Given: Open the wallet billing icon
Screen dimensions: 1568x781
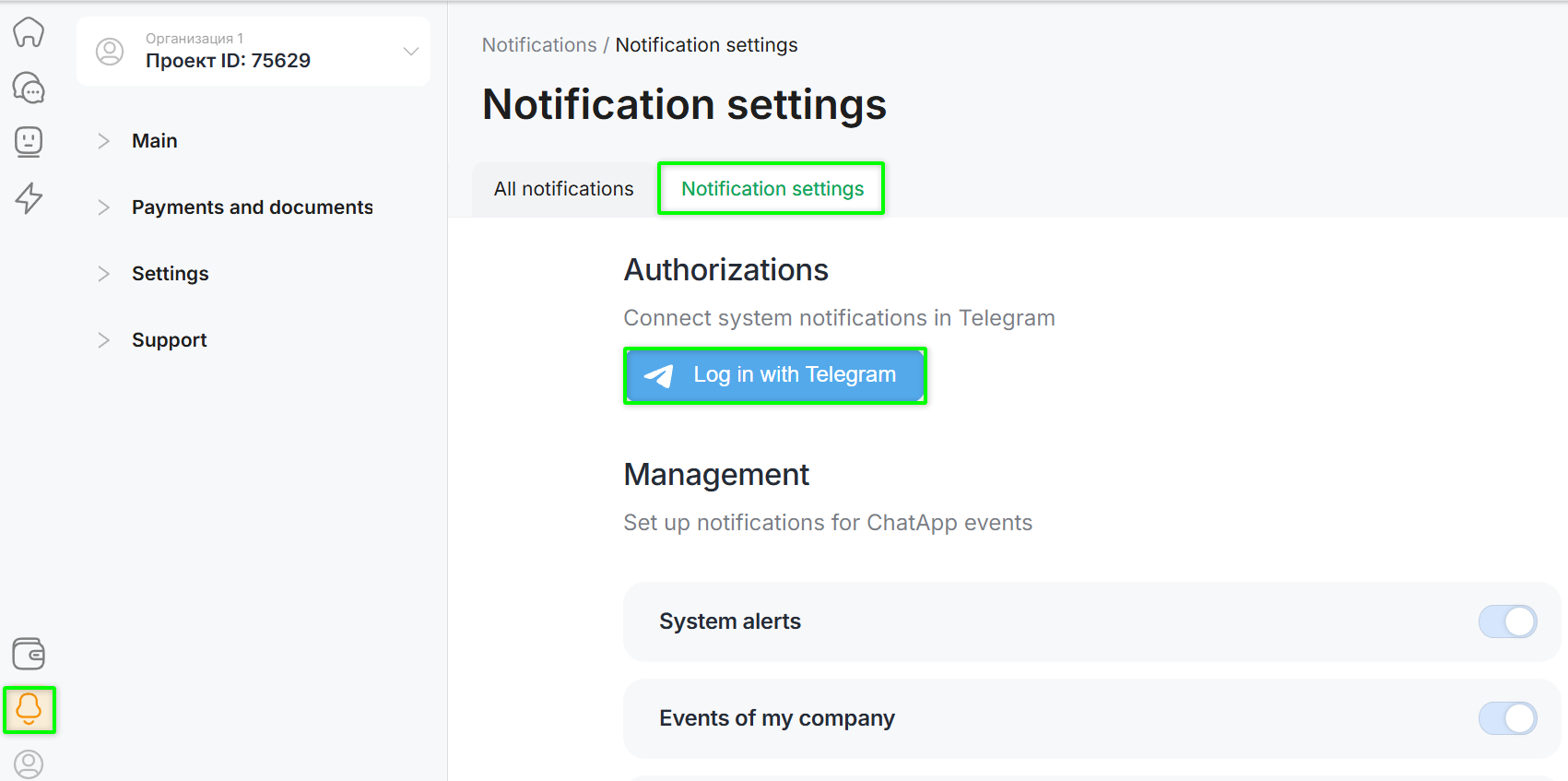Looking at the screenshot, I should 29,654.
